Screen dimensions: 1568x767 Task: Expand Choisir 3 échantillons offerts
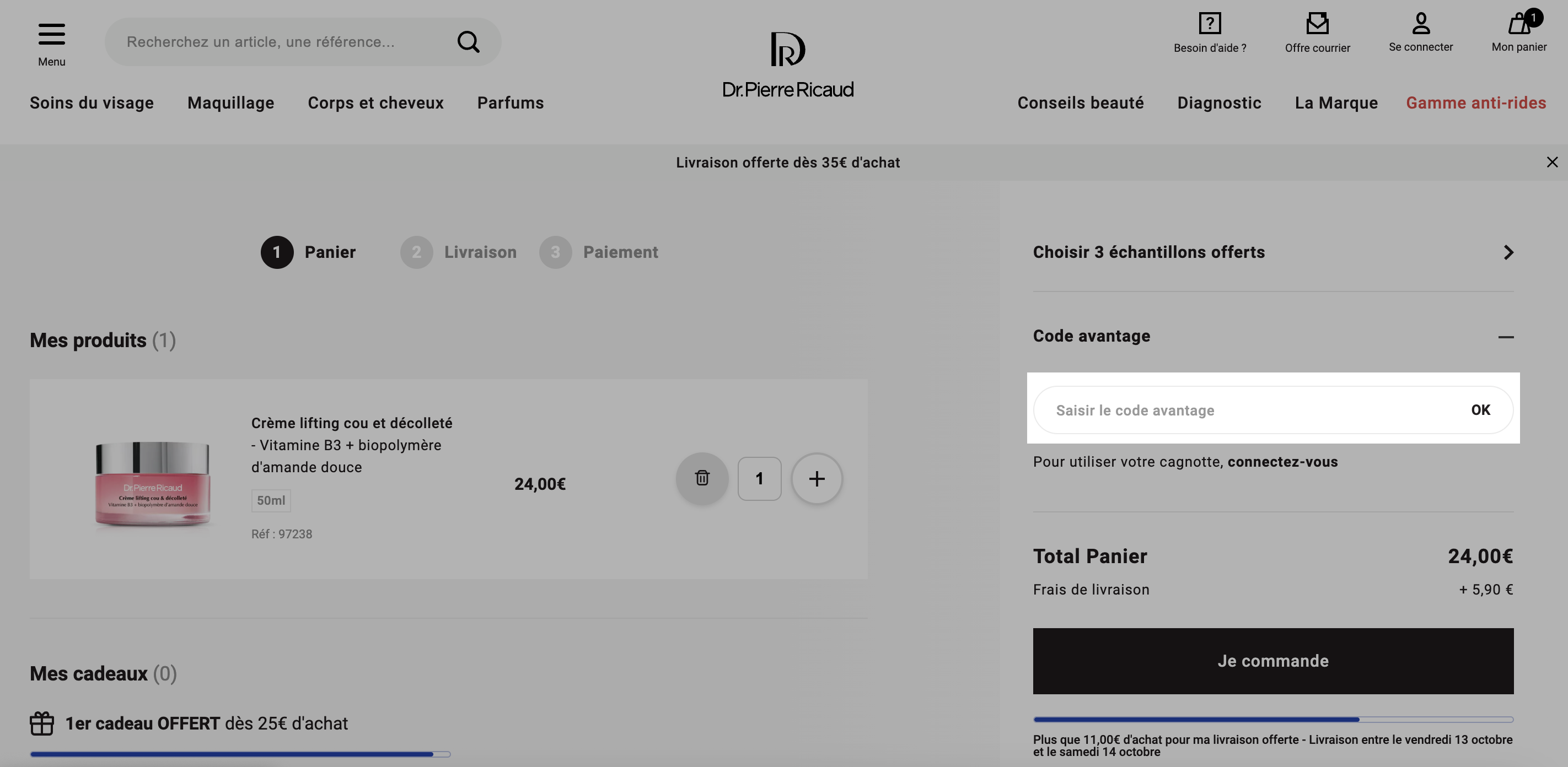pyautogui.click(x=1273, y=252)
